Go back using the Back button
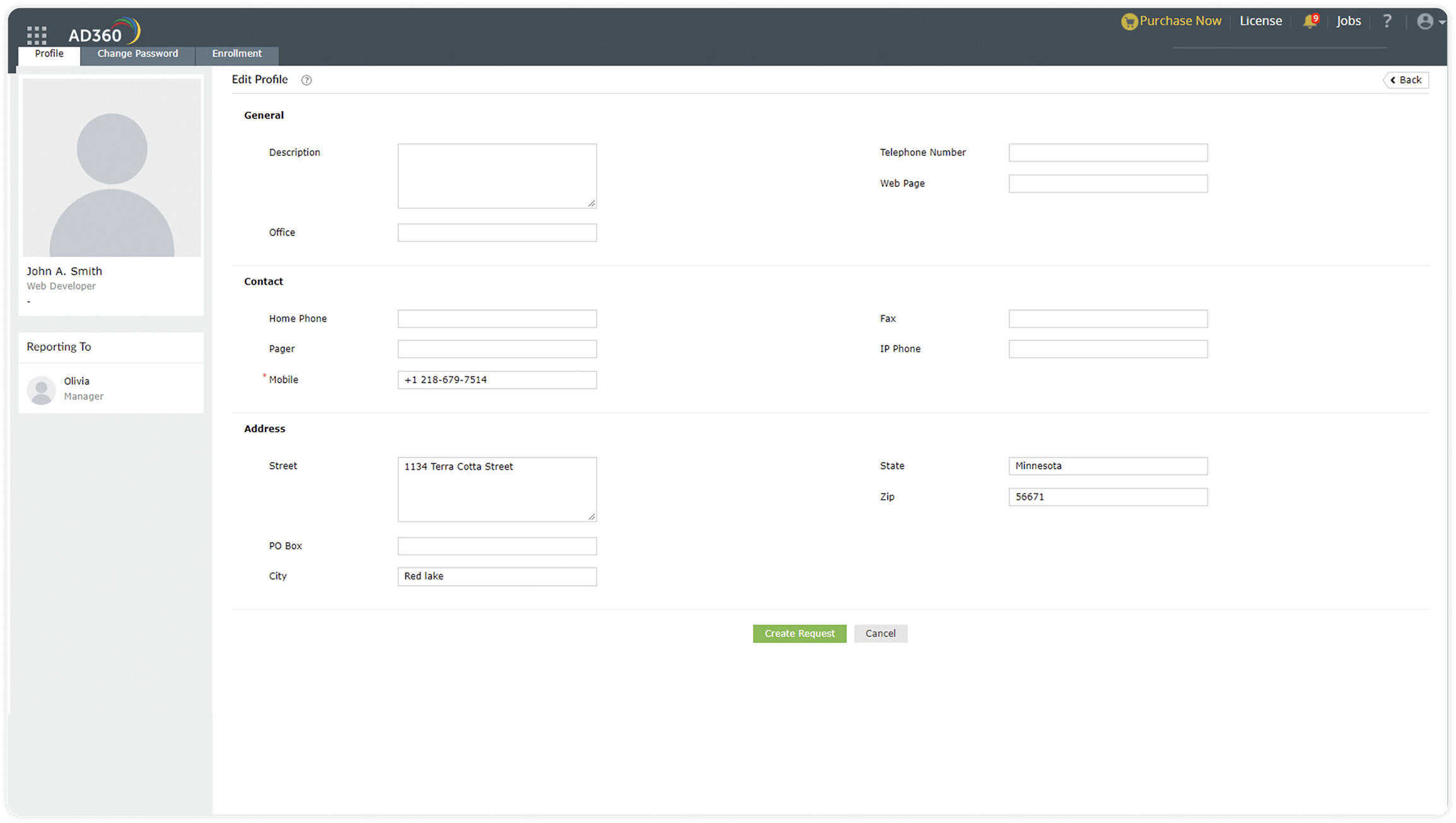The width and height of the screenshot is (1456, 823). click(x=1406, y=80)
